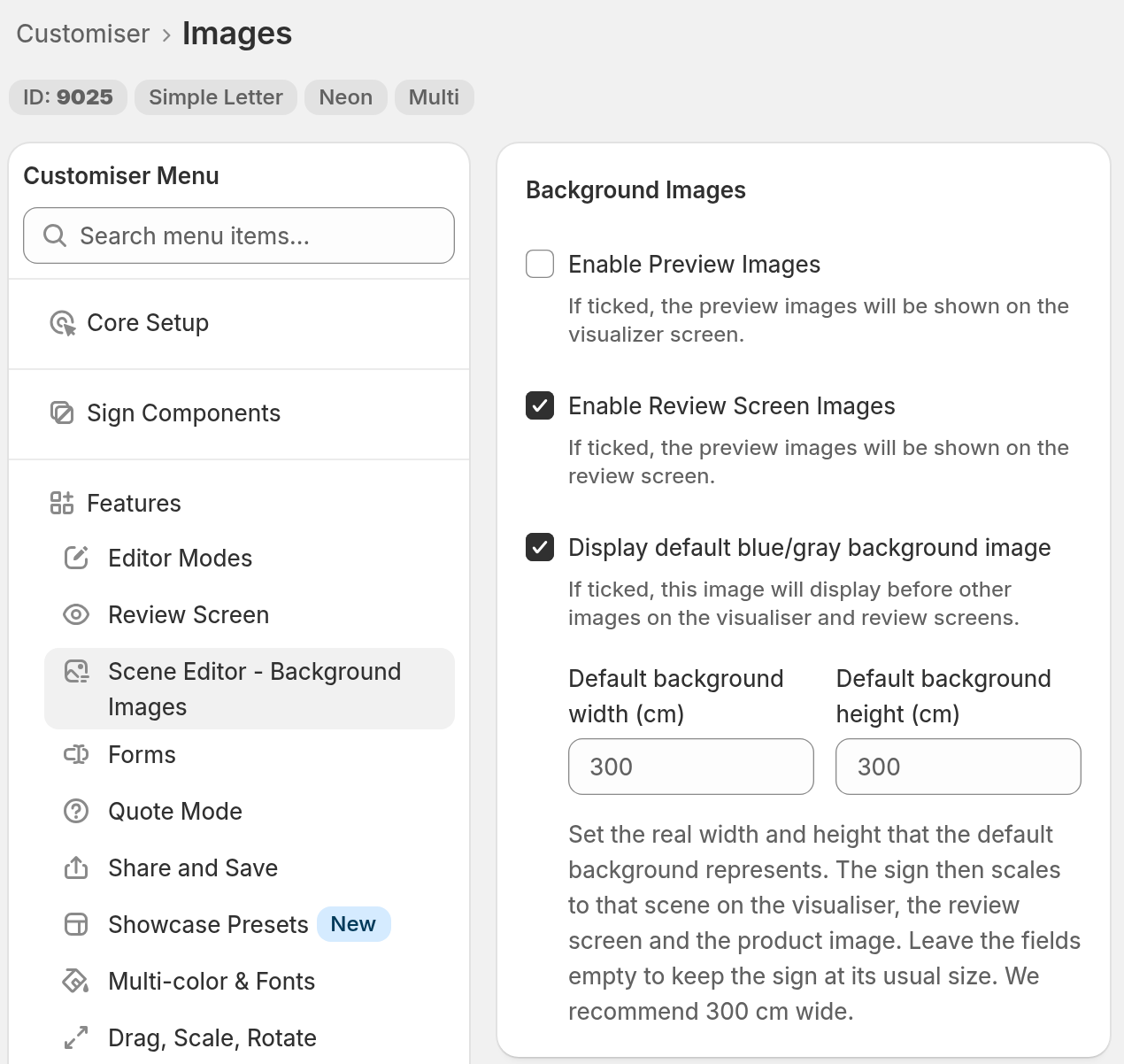Open Quote Mode settings
Screen dimensions: 1124x1064
(x=250, y=811)
